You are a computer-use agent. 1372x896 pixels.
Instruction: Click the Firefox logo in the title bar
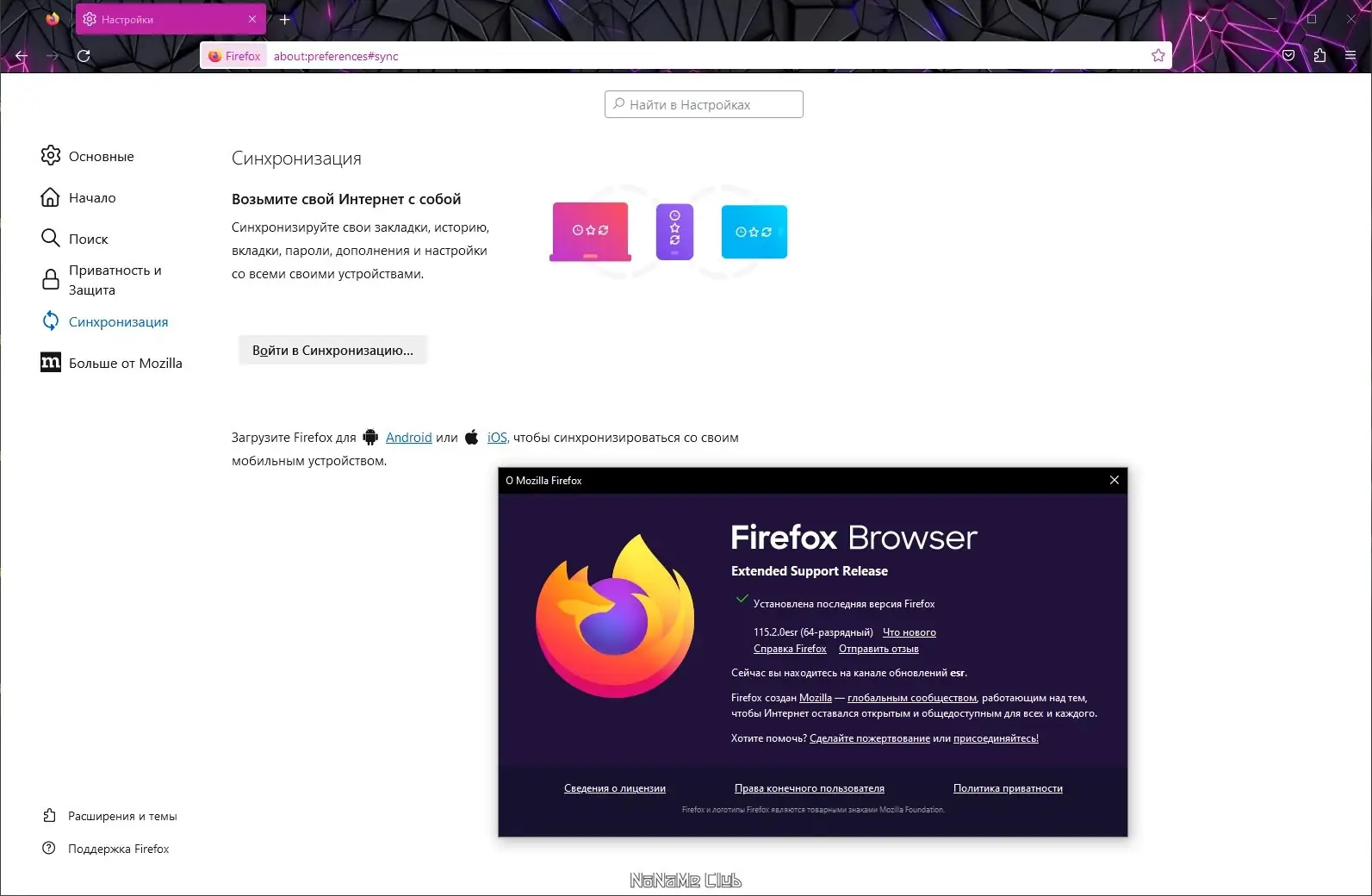click(x=53, y=18)
